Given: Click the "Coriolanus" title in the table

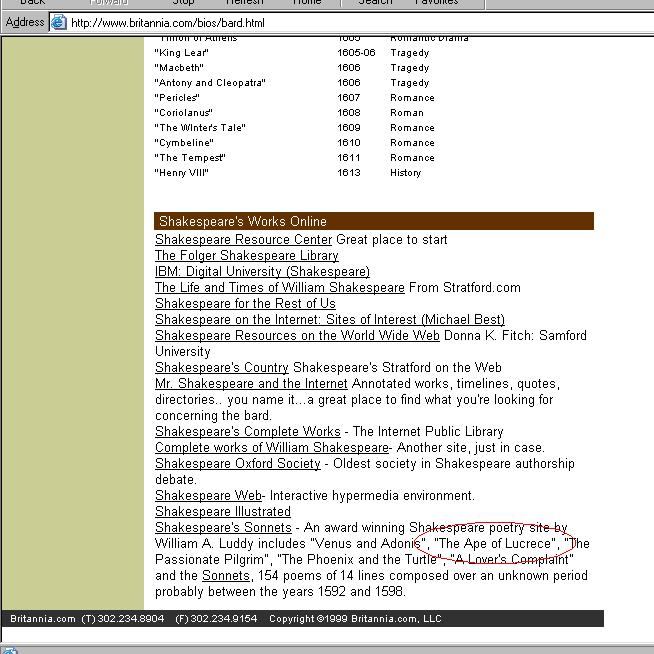Looking at the screenshot, I should [x=184, y=113].
